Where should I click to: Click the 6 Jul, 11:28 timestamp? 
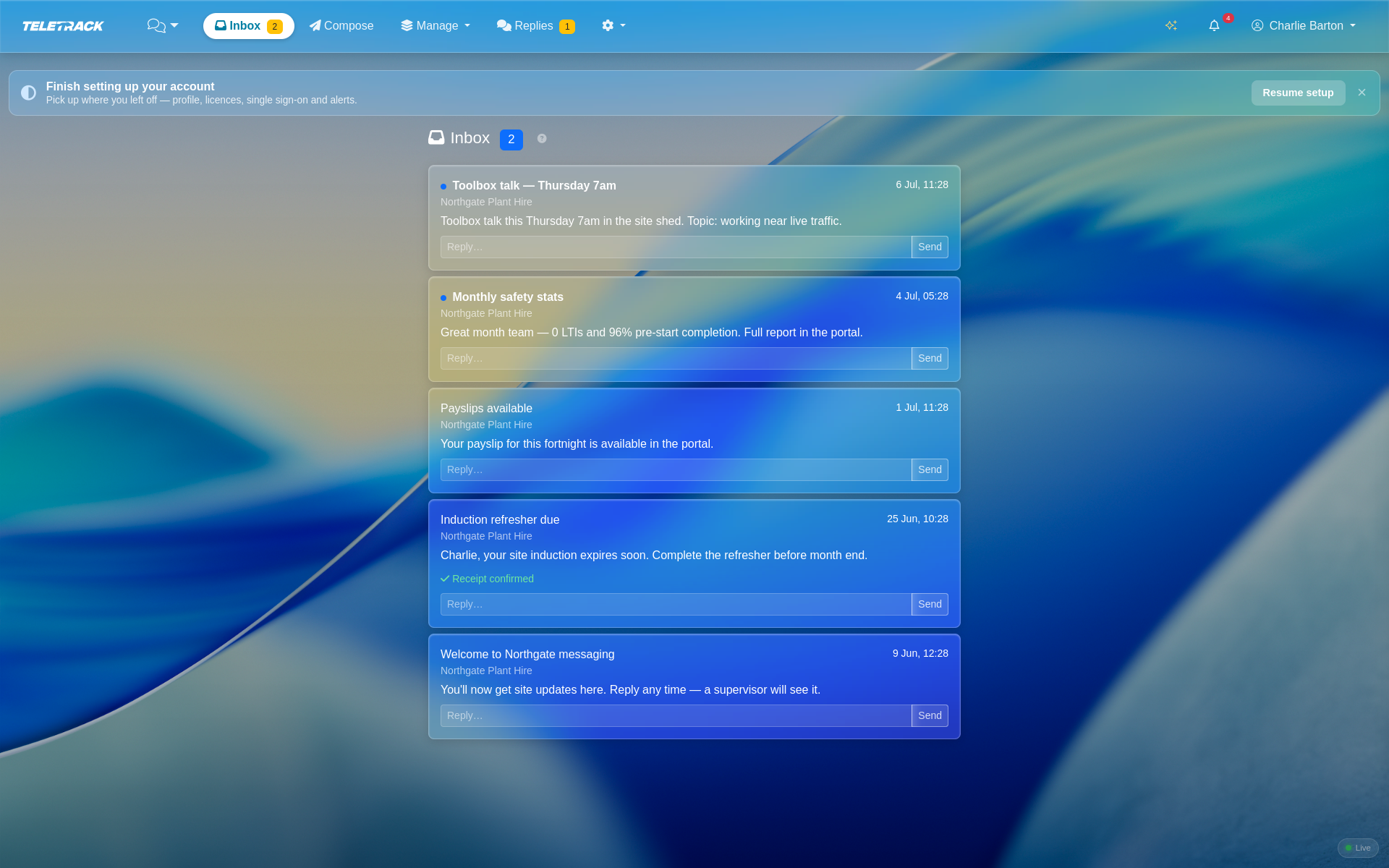tap(922, 184)
